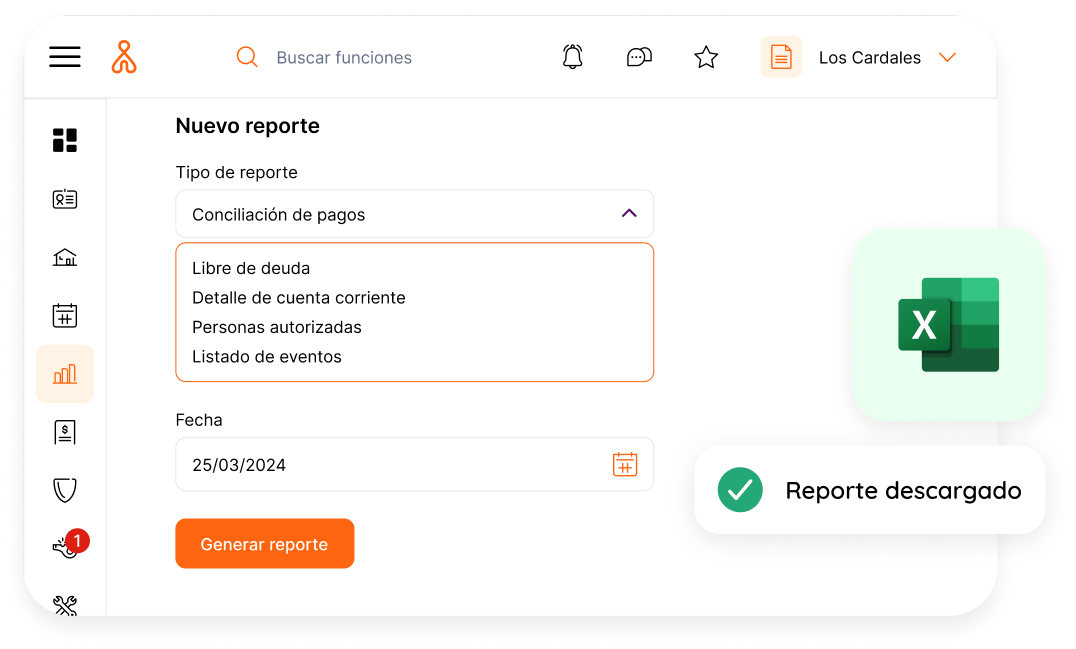Open the dashboard grid icon in sidebar
Viewport: 1076px width, 649px height.
65,140
